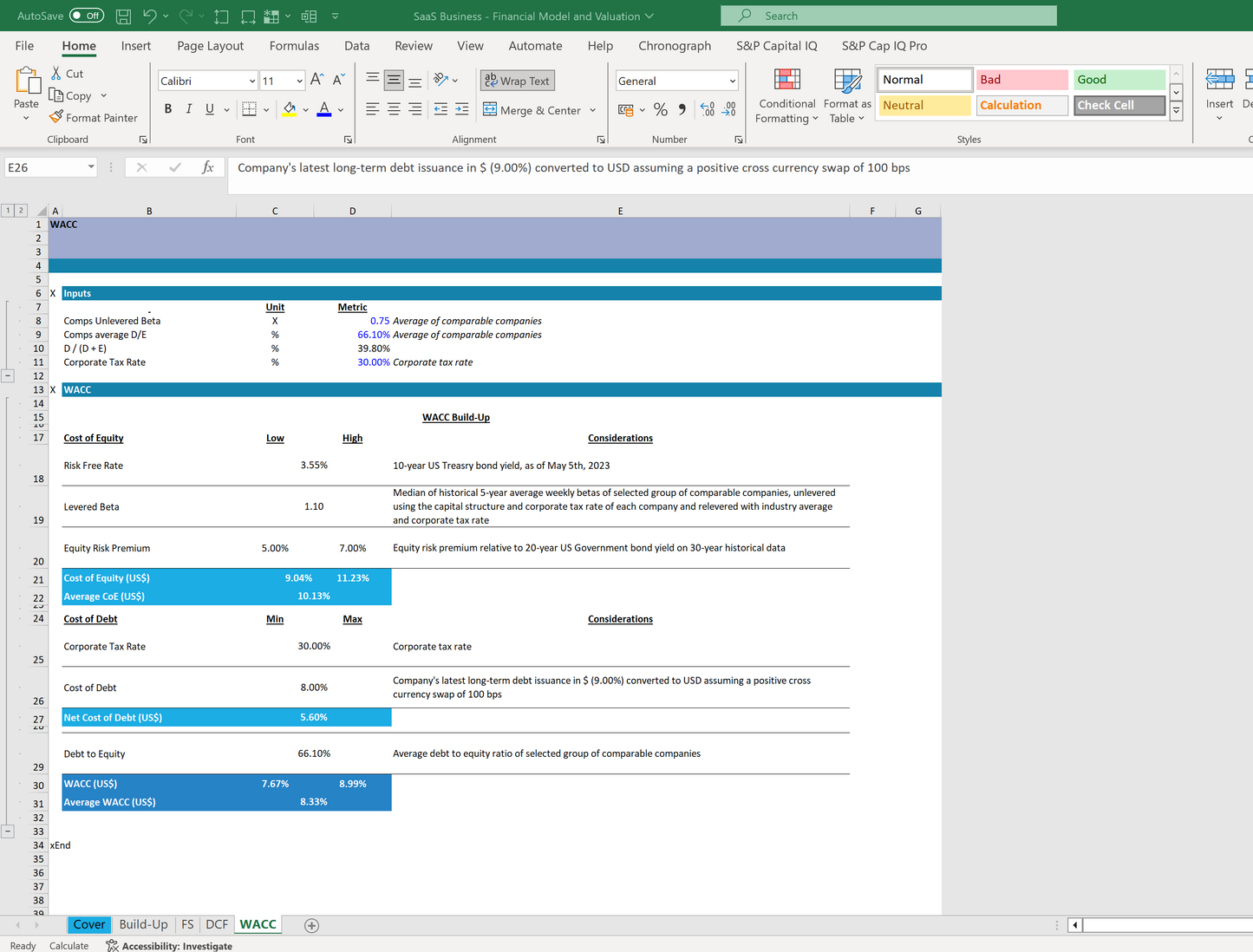Click the Percent Style icon
This screenshot has height=952, width=1253.
(661, 110)
